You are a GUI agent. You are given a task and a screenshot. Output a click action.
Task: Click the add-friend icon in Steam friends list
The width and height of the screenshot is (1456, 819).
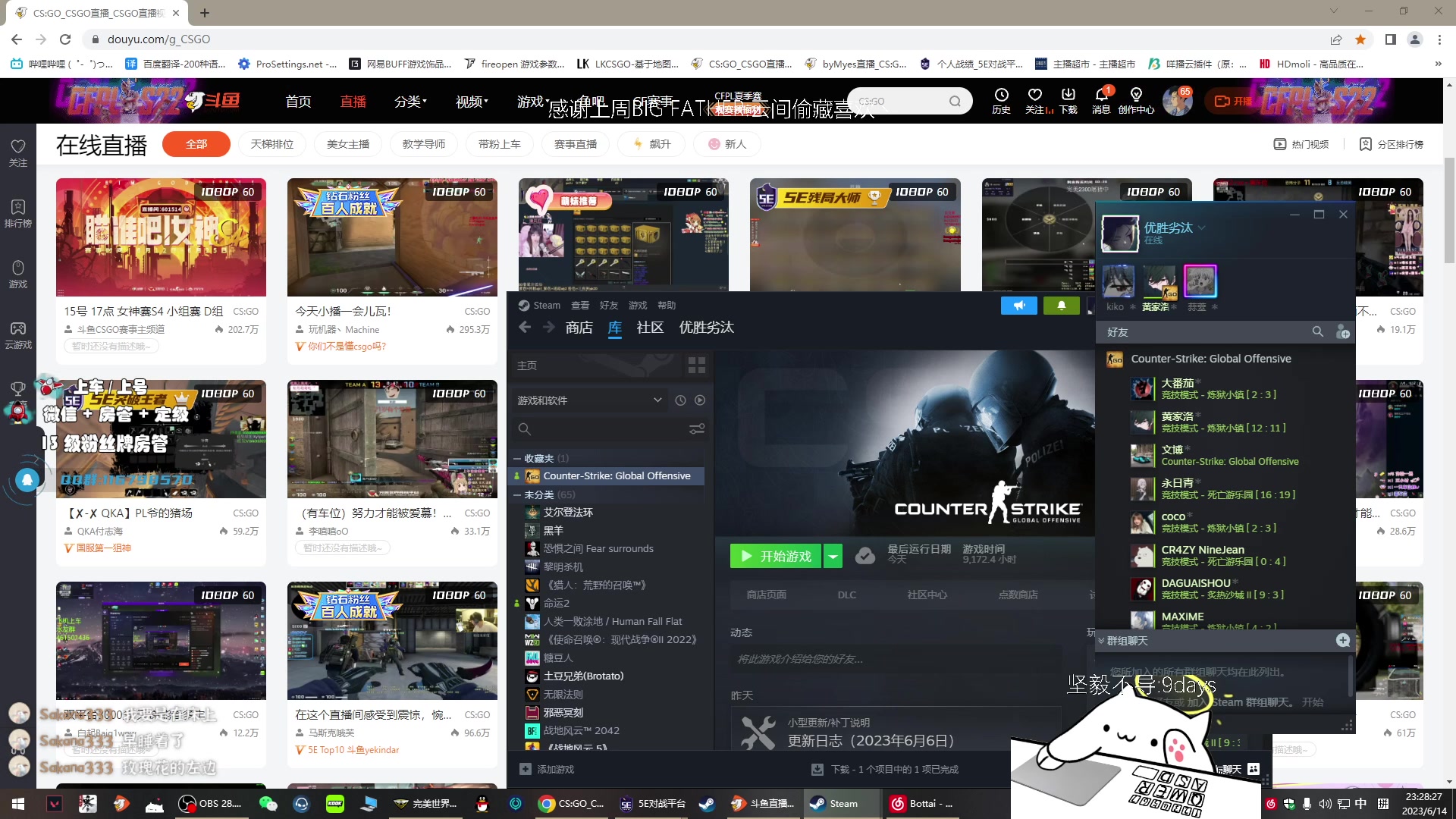pos(1342,332)
